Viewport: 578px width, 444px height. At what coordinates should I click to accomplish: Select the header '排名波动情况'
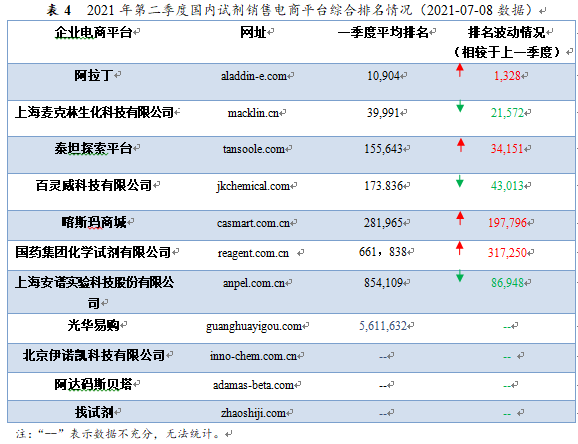506,32
